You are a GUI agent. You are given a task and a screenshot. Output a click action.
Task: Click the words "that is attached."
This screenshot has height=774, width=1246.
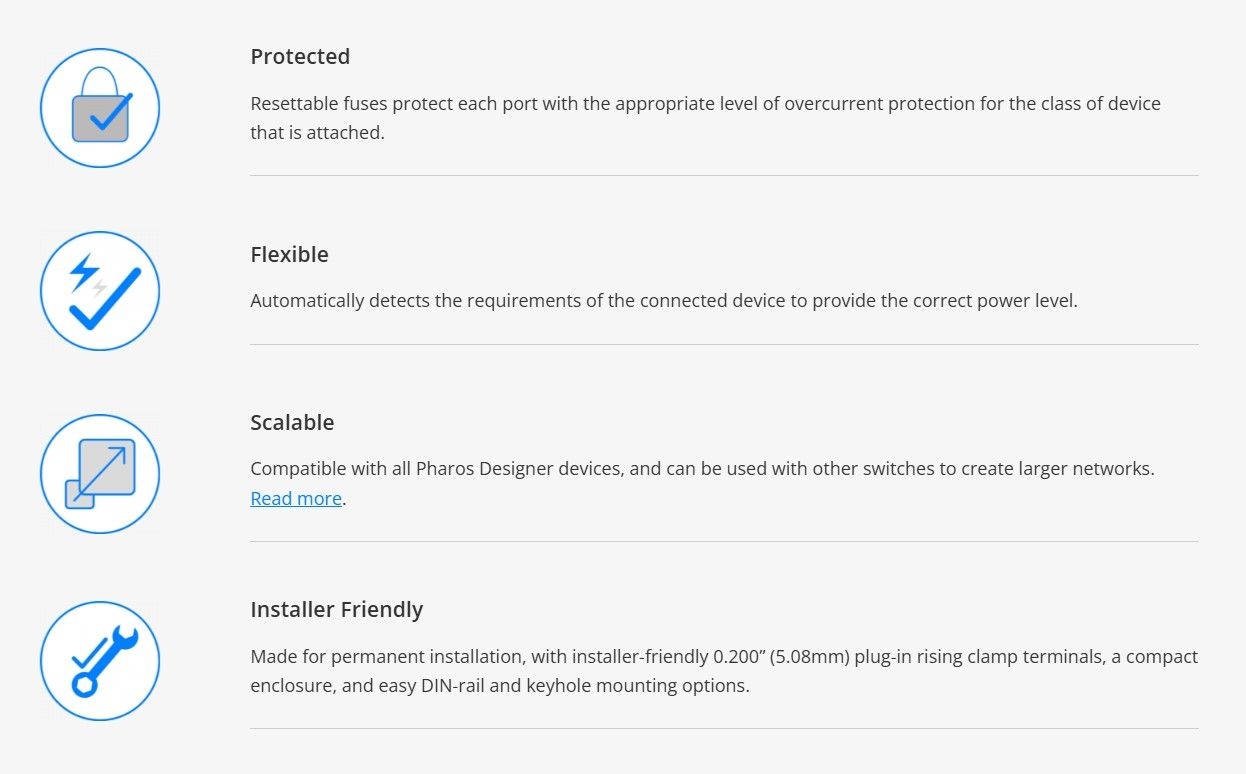(317, 132)
